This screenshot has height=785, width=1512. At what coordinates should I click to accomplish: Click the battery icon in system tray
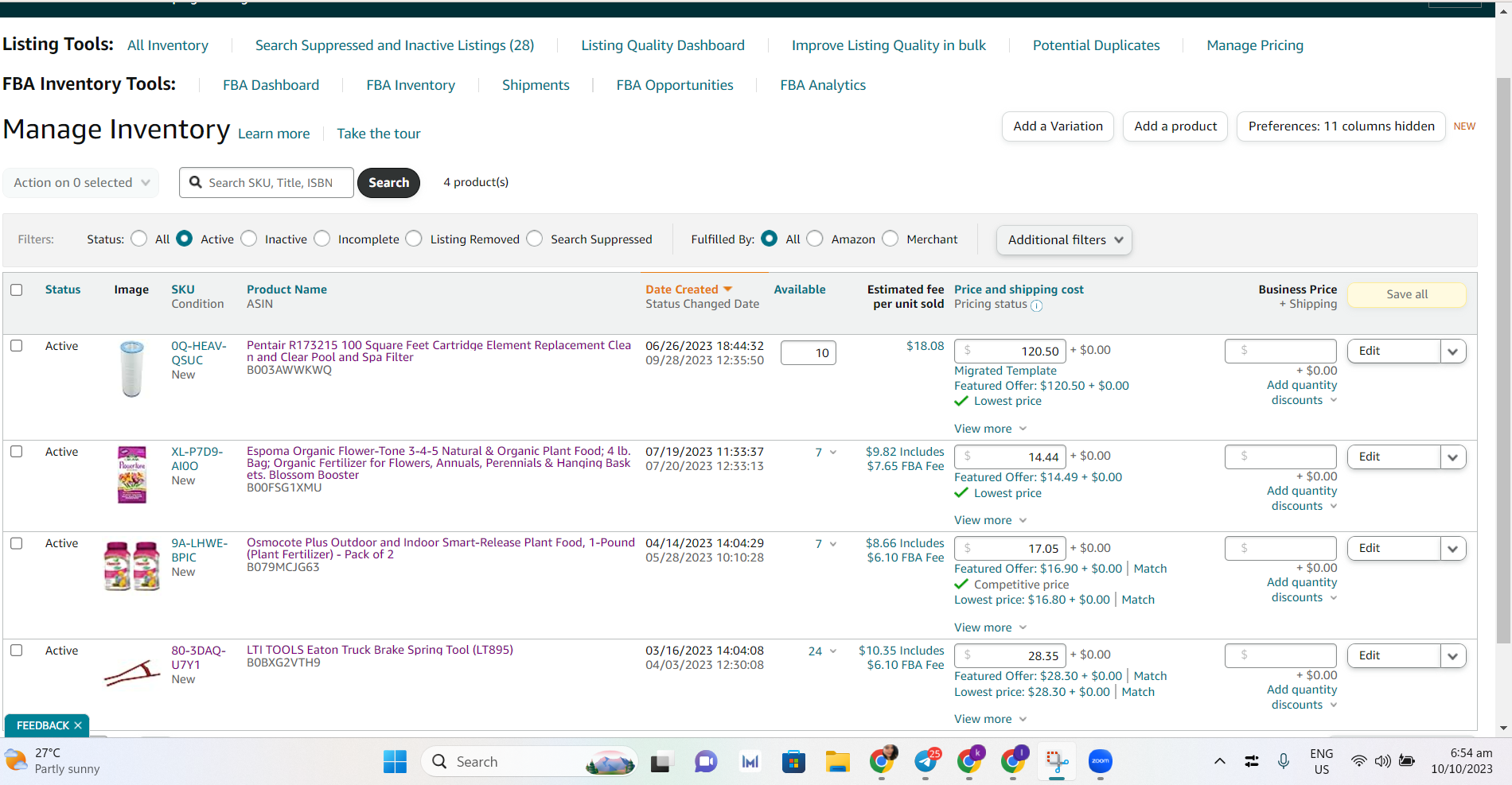pyautogui.click(x=1407, y=761)
